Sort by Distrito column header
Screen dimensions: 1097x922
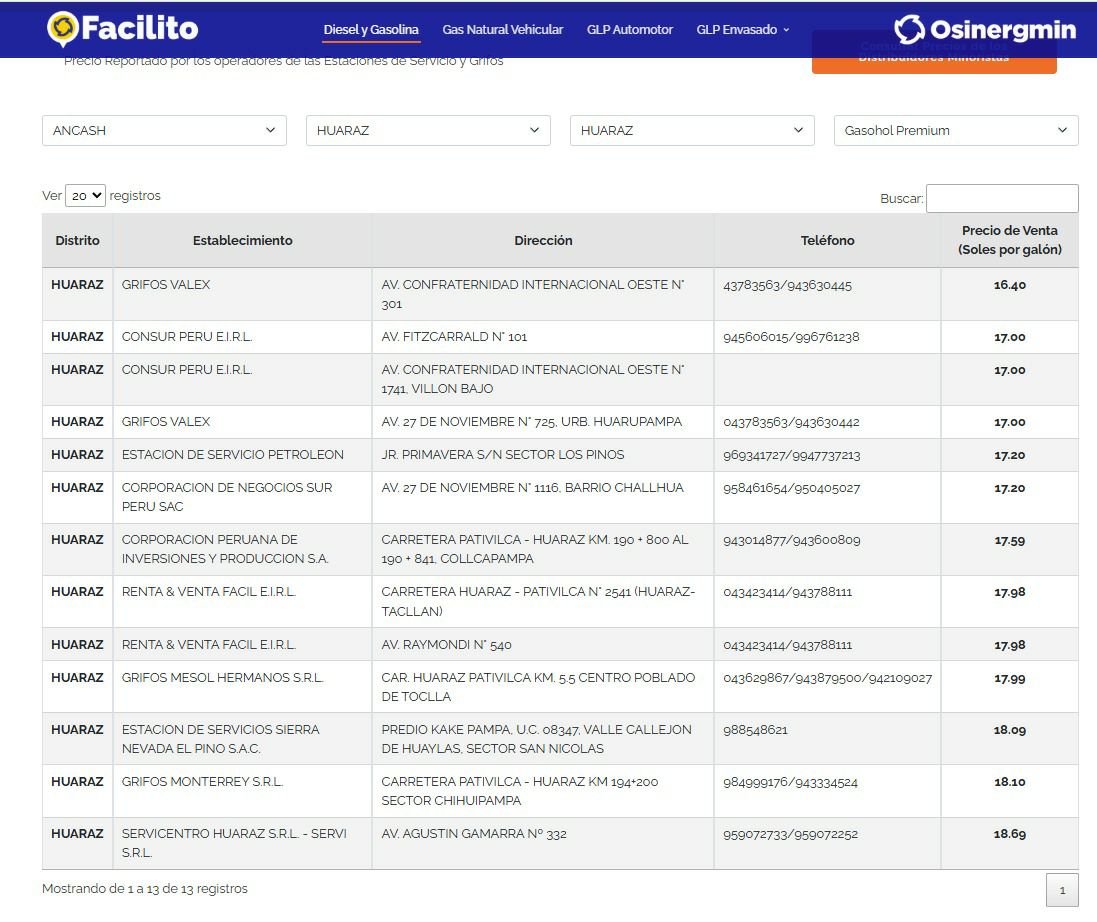[x=77, y=240]
